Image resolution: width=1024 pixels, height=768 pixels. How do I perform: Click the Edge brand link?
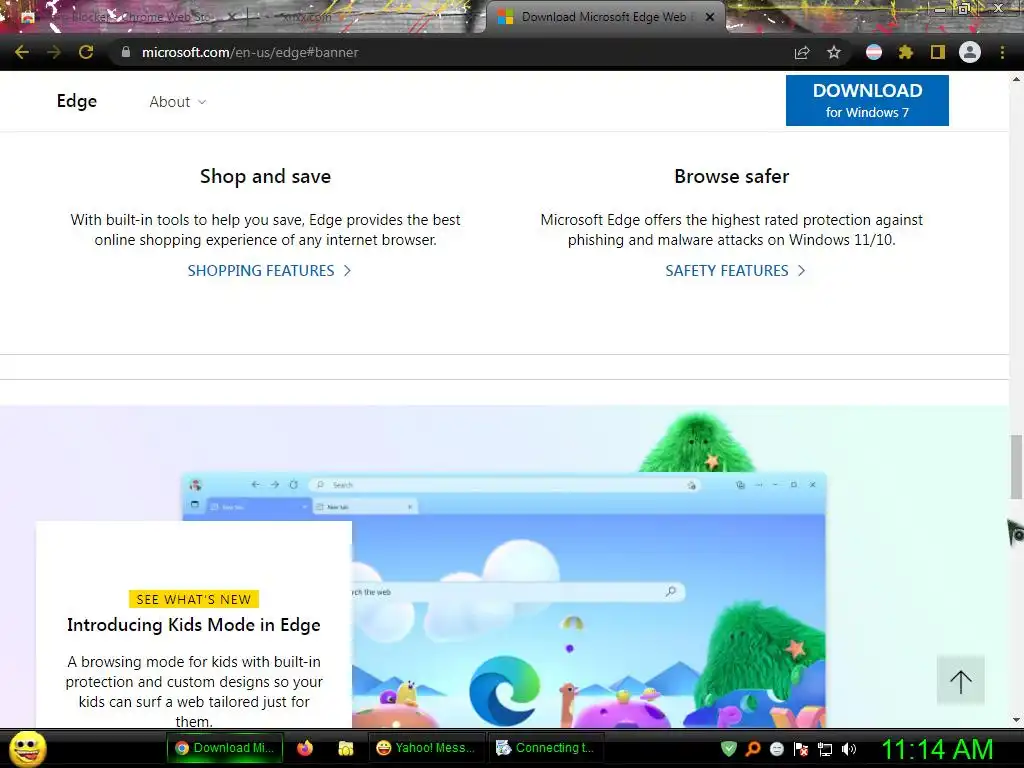point(76,101)
